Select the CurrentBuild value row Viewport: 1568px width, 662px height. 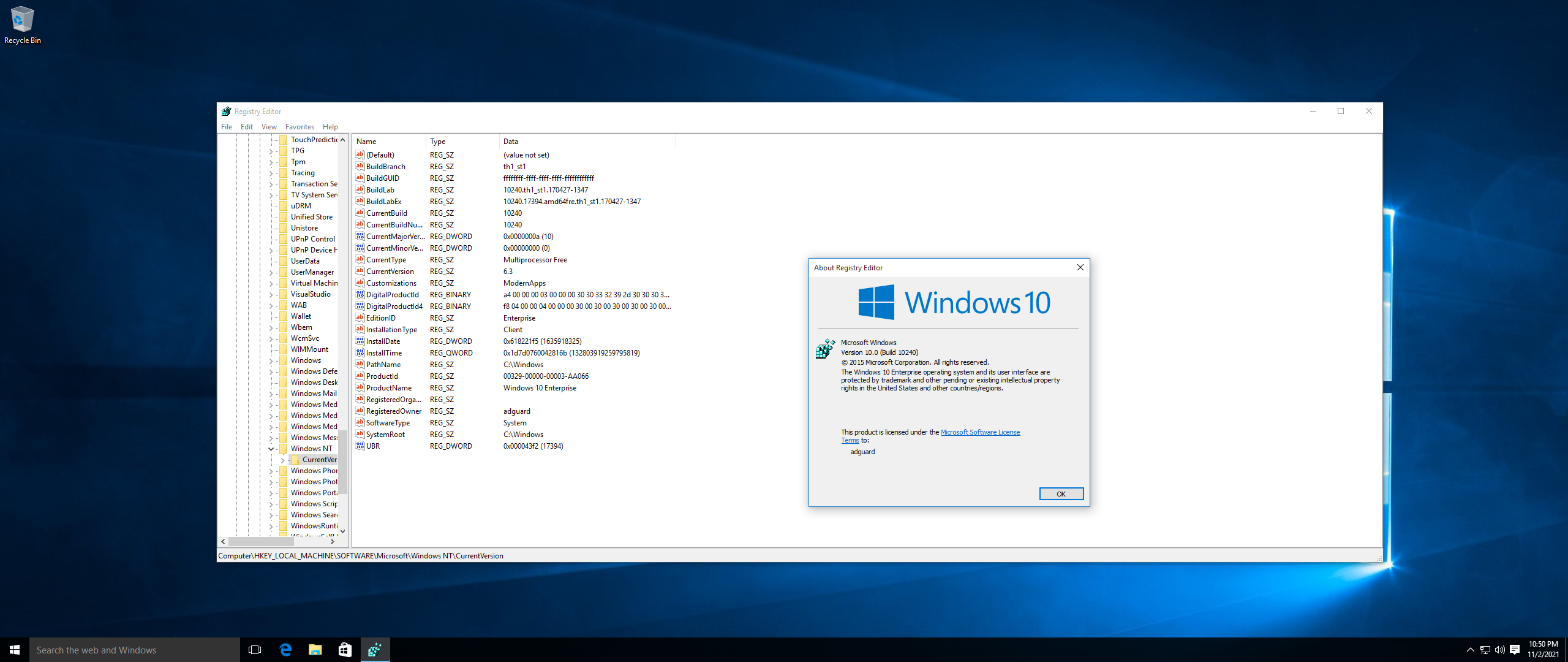(x=515, y=213)
